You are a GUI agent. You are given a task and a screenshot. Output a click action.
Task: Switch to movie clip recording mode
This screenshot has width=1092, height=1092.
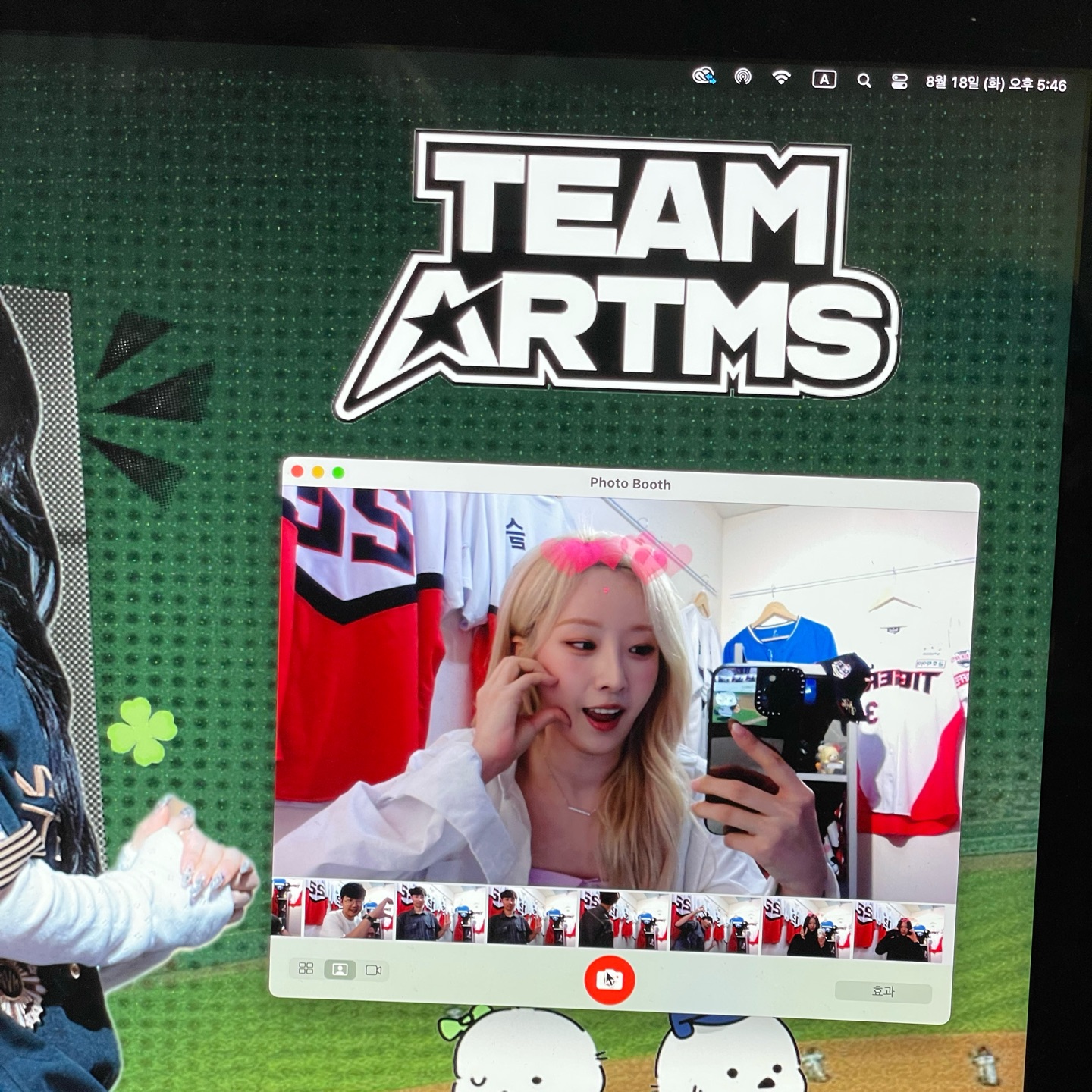click(373, 970)
